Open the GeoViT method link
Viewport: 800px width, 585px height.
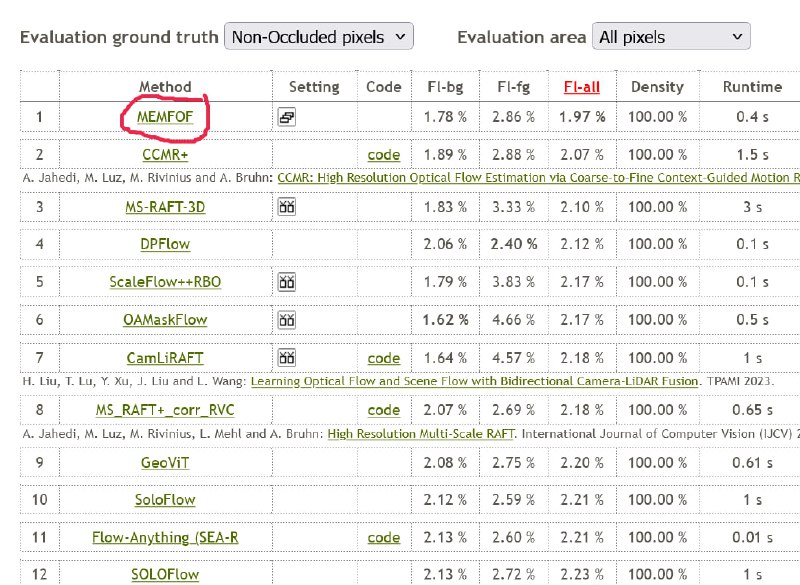coord(165,463)
